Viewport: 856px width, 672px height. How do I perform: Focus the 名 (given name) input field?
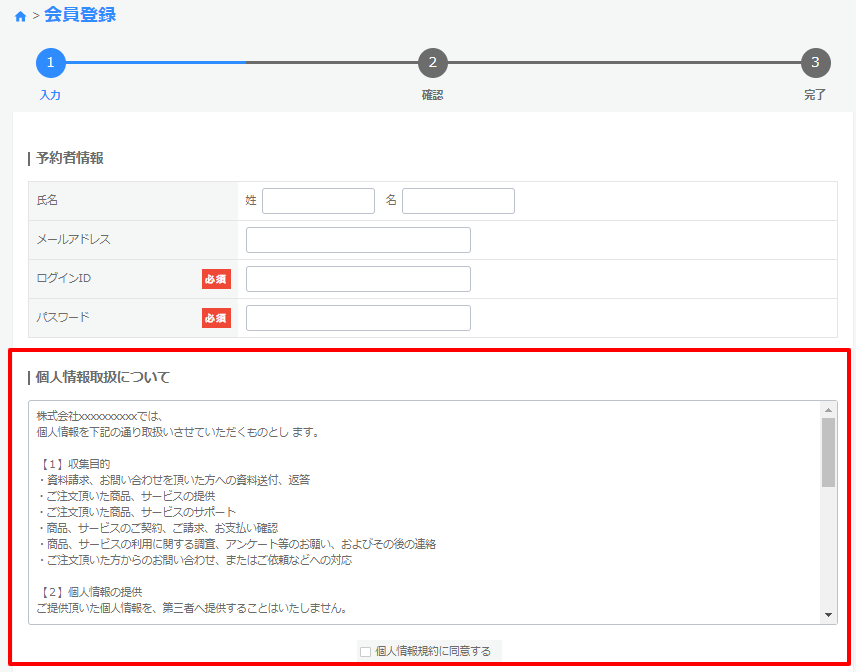(458, 201)
